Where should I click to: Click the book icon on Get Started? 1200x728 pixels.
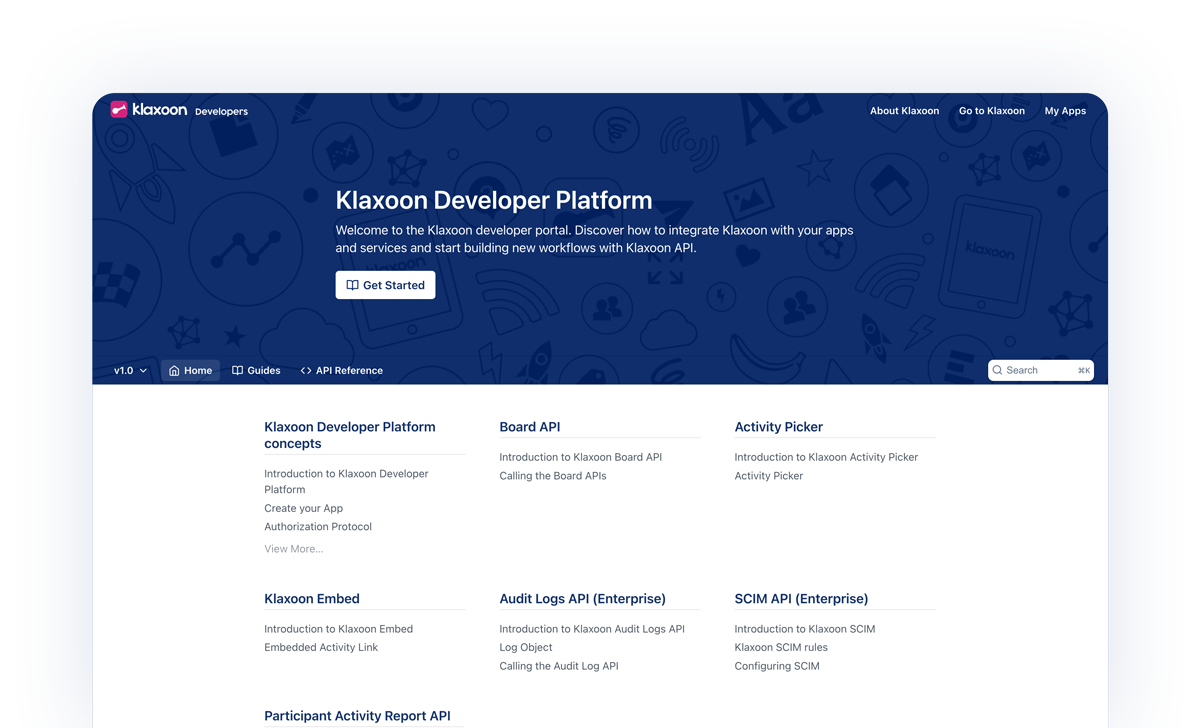coord(352,286)
